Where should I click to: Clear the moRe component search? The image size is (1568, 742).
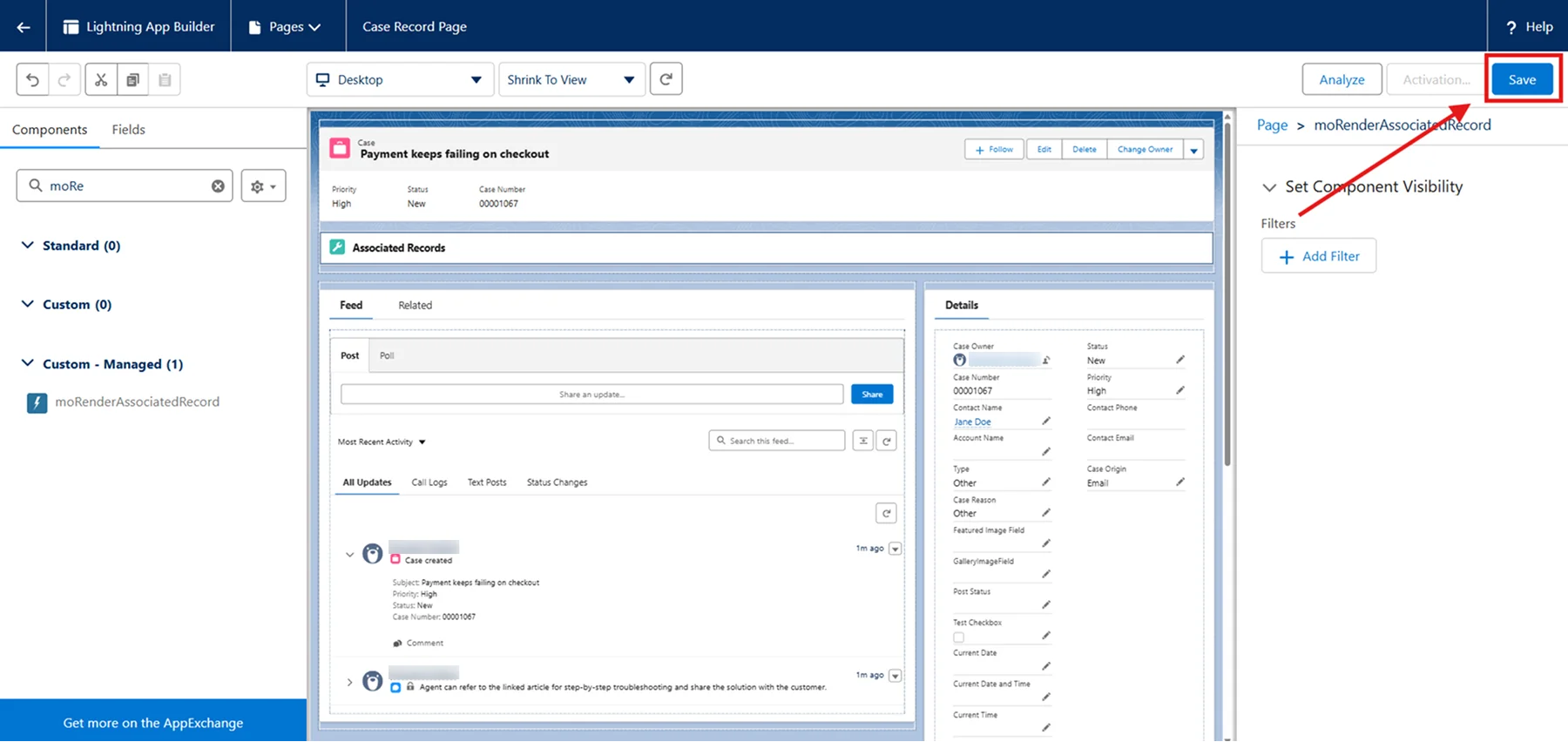(218, 185)
